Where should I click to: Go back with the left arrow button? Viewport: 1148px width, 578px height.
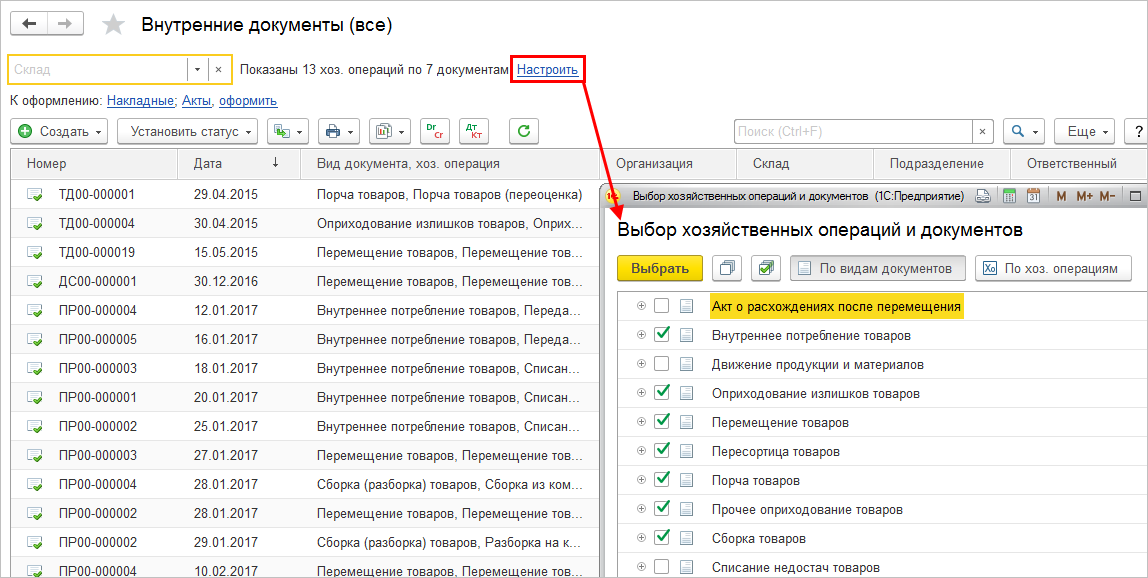coord(29,24)
